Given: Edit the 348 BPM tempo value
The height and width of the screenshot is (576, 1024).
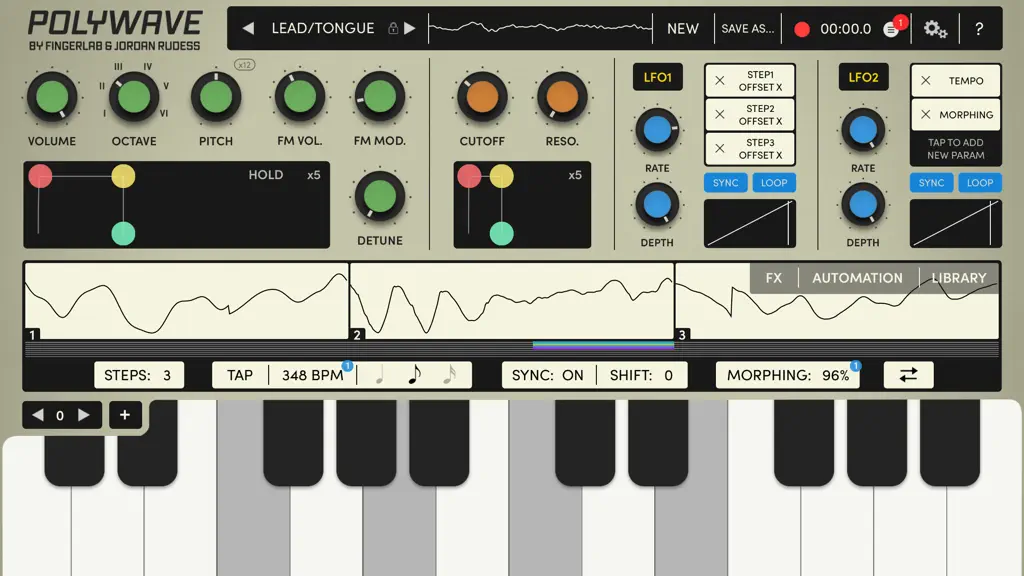Looking at the screenshot, I should tap(312, 375).
